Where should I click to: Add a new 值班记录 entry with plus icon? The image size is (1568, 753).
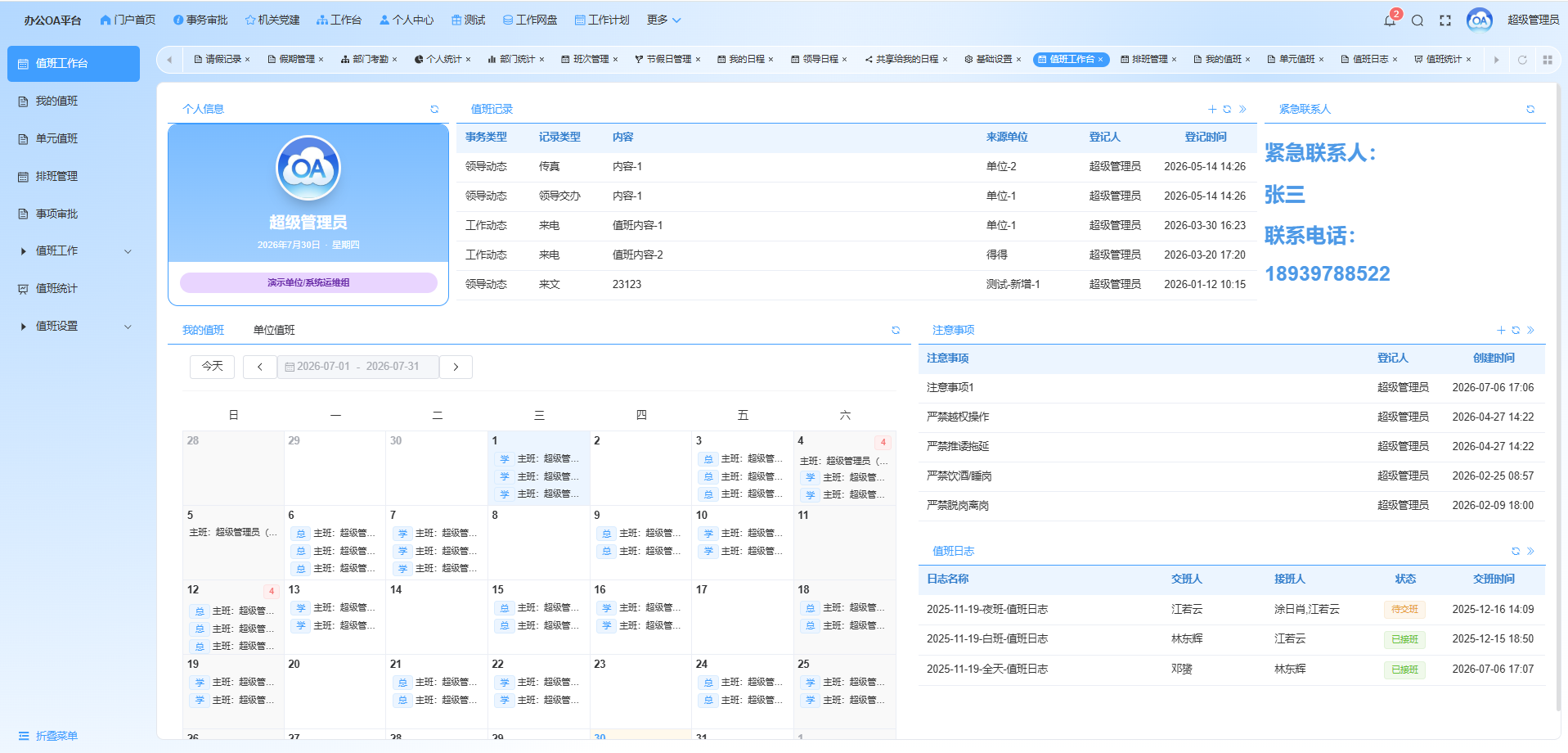tap(1212, 109)
